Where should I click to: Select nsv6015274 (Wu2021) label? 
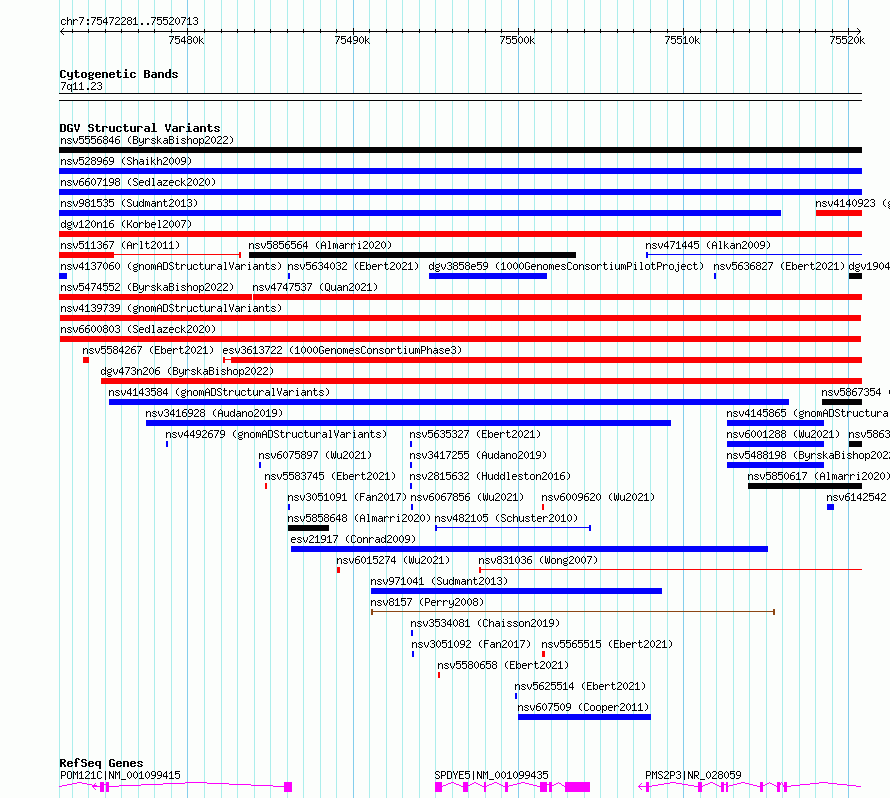click(393, 560)
